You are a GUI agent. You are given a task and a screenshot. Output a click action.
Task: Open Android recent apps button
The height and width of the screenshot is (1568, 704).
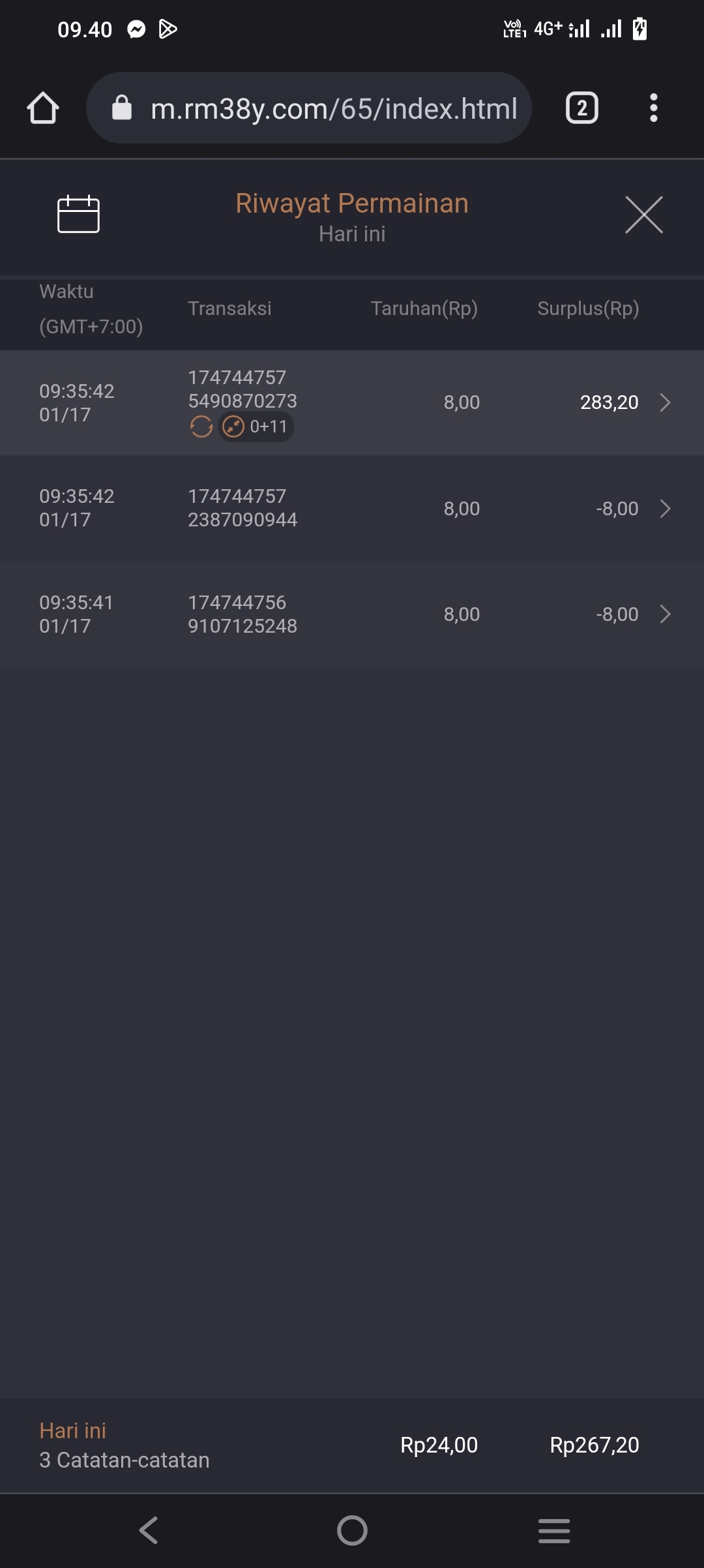pos(554,1530)
